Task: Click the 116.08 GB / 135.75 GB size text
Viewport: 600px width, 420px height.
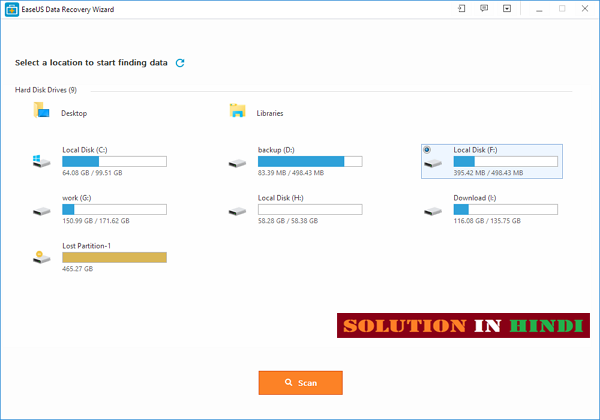Action: (487, 221)
